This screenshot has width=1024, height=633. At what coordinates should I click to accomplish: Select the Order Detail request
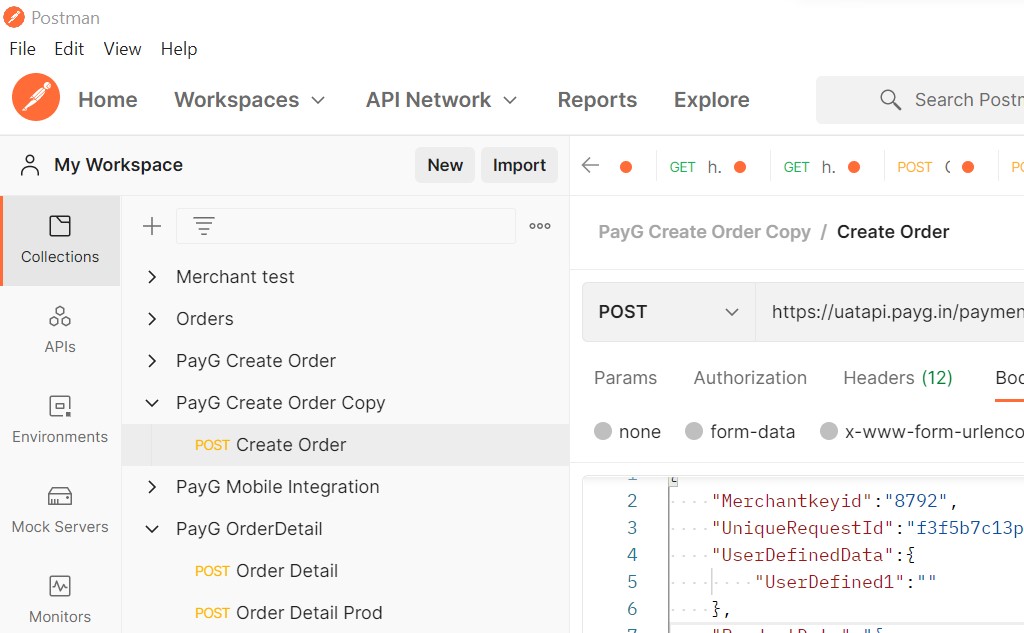(345, 571)
